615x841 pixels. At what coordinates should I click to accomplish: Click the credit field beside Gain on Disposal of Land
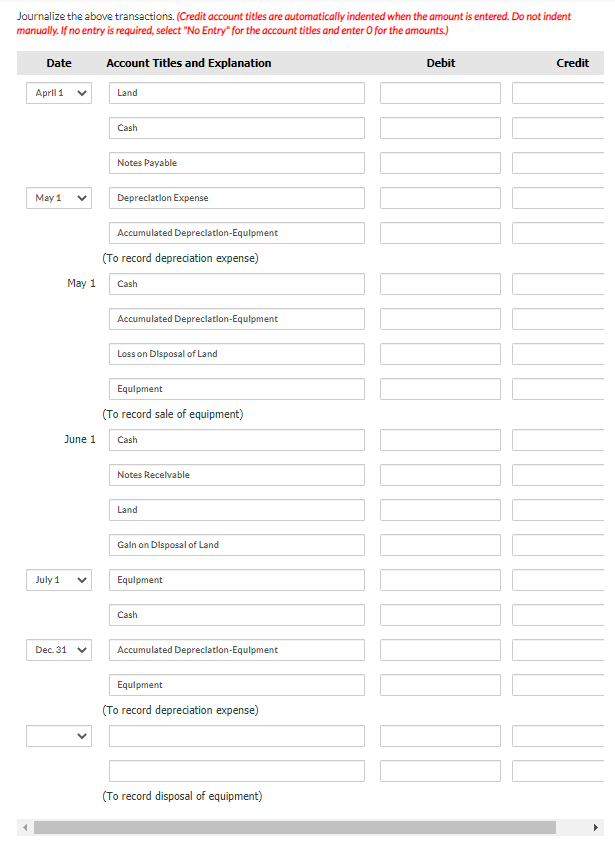pos(558,544)
